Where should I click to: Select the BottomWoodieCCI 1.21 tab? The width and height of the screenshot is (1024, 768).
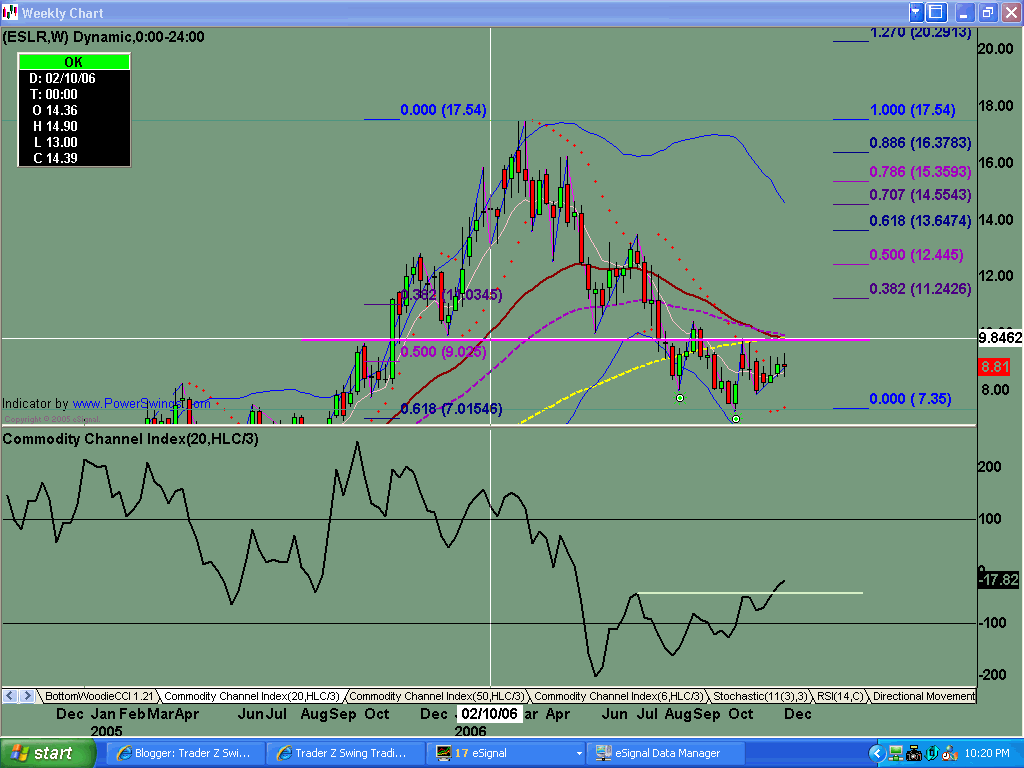pos(98,696)
